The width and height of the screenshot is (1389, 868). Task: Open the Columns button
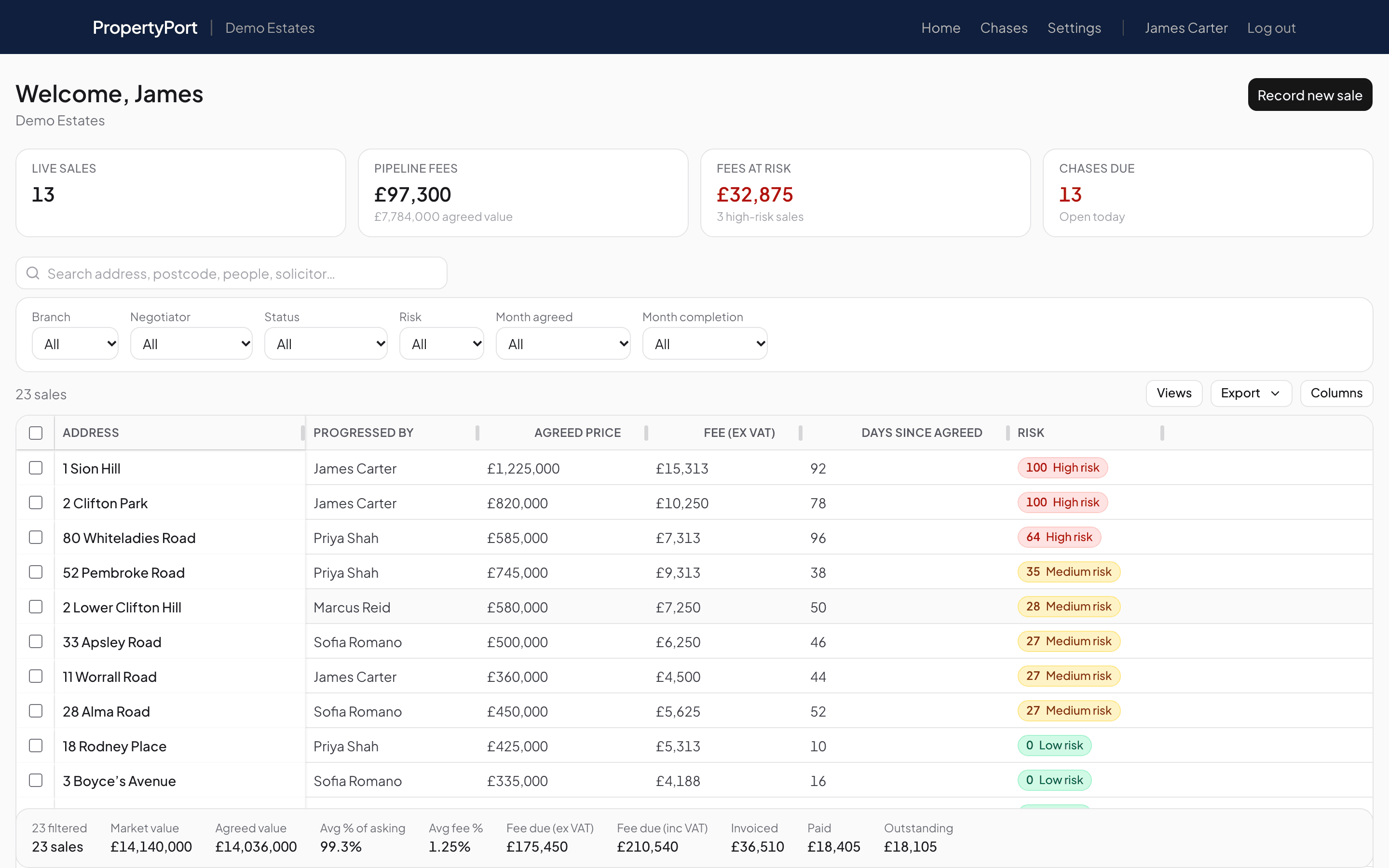click(x=1336, y=393)
